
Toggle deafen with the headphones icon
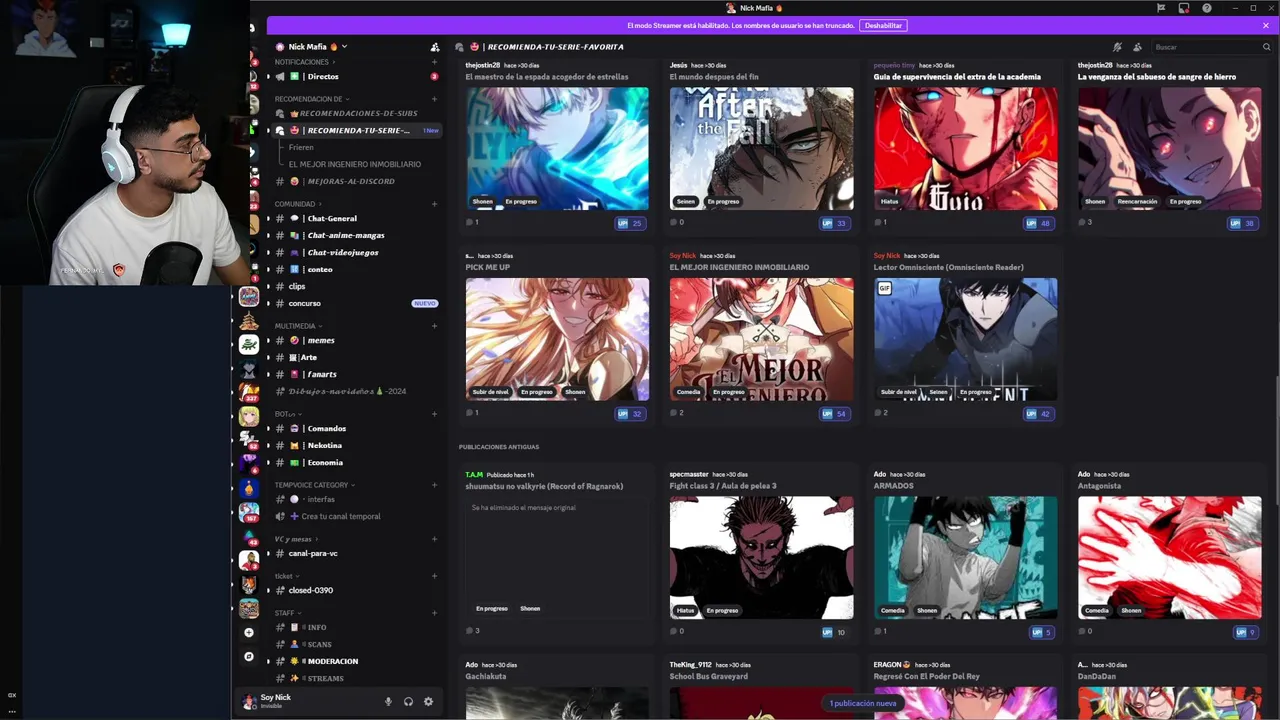408,701
